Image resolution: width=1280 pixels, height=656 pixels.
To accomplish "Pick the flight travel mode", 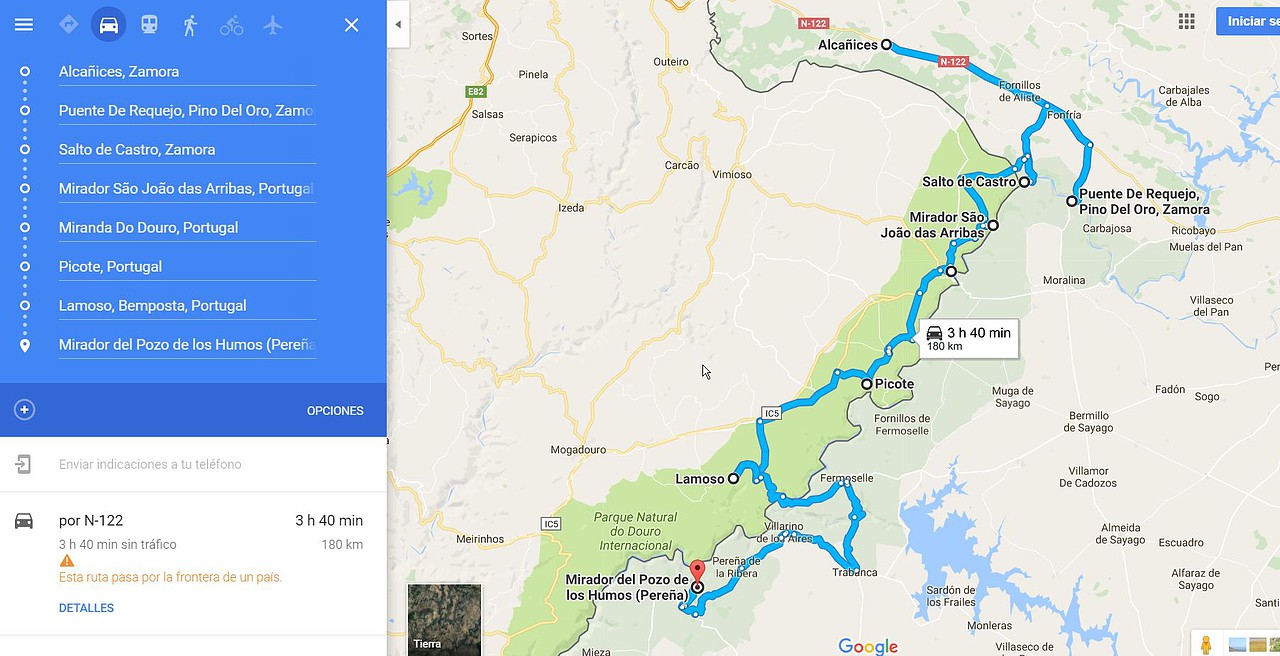I will click(x=273, y=25).
